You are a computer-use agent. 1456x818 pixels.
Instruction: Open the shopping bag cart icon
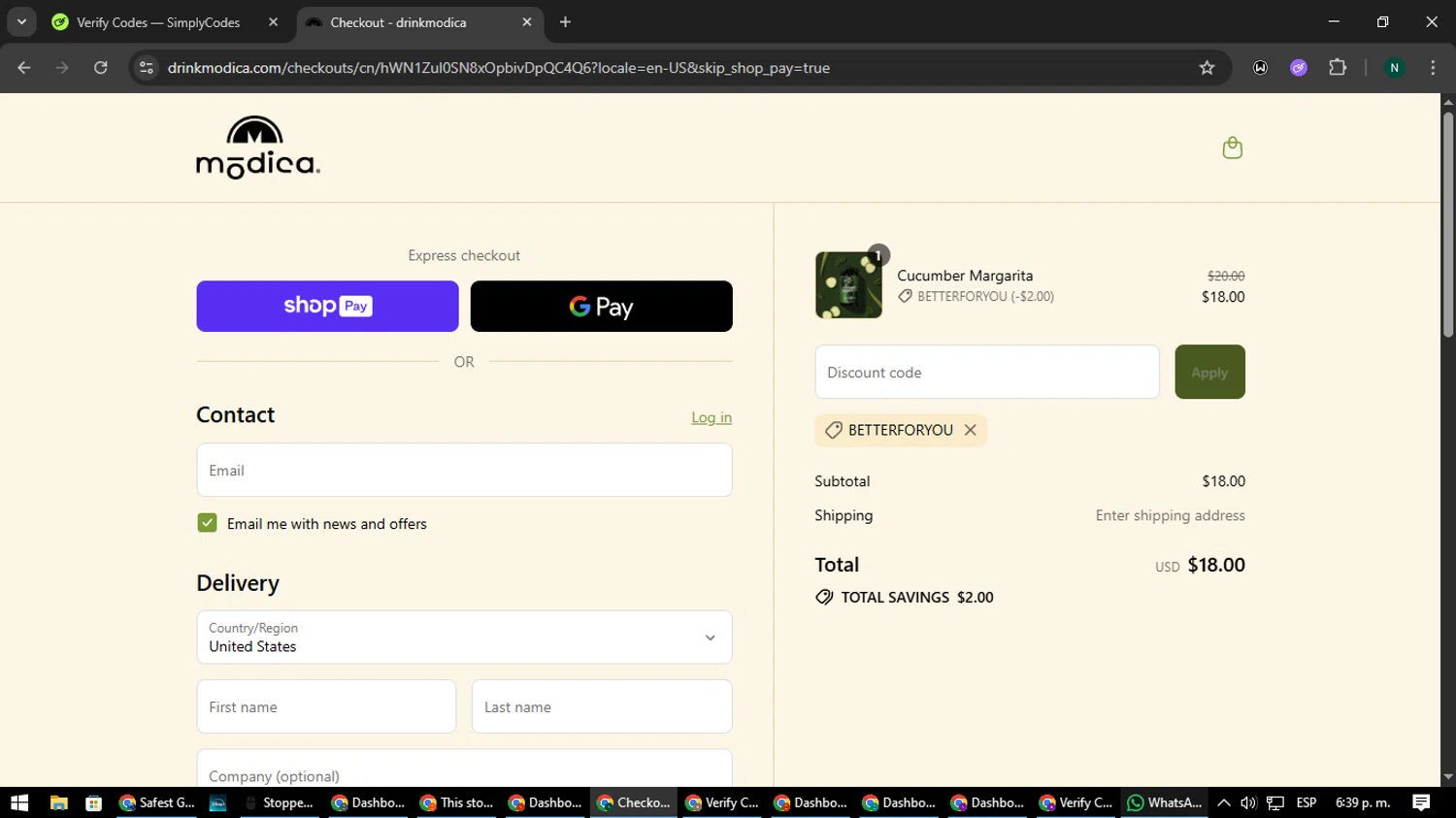tap(1232, 147)
